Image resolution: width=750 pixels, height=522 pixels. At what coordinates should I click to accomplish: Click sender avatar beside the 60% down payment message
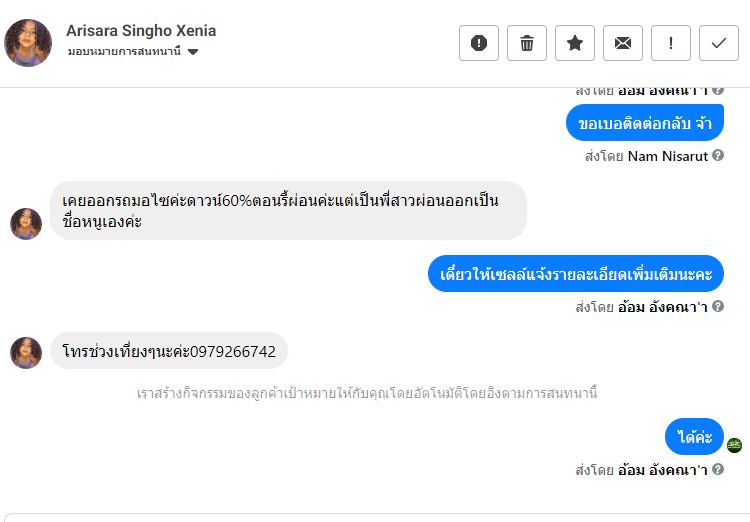point(26,224)
